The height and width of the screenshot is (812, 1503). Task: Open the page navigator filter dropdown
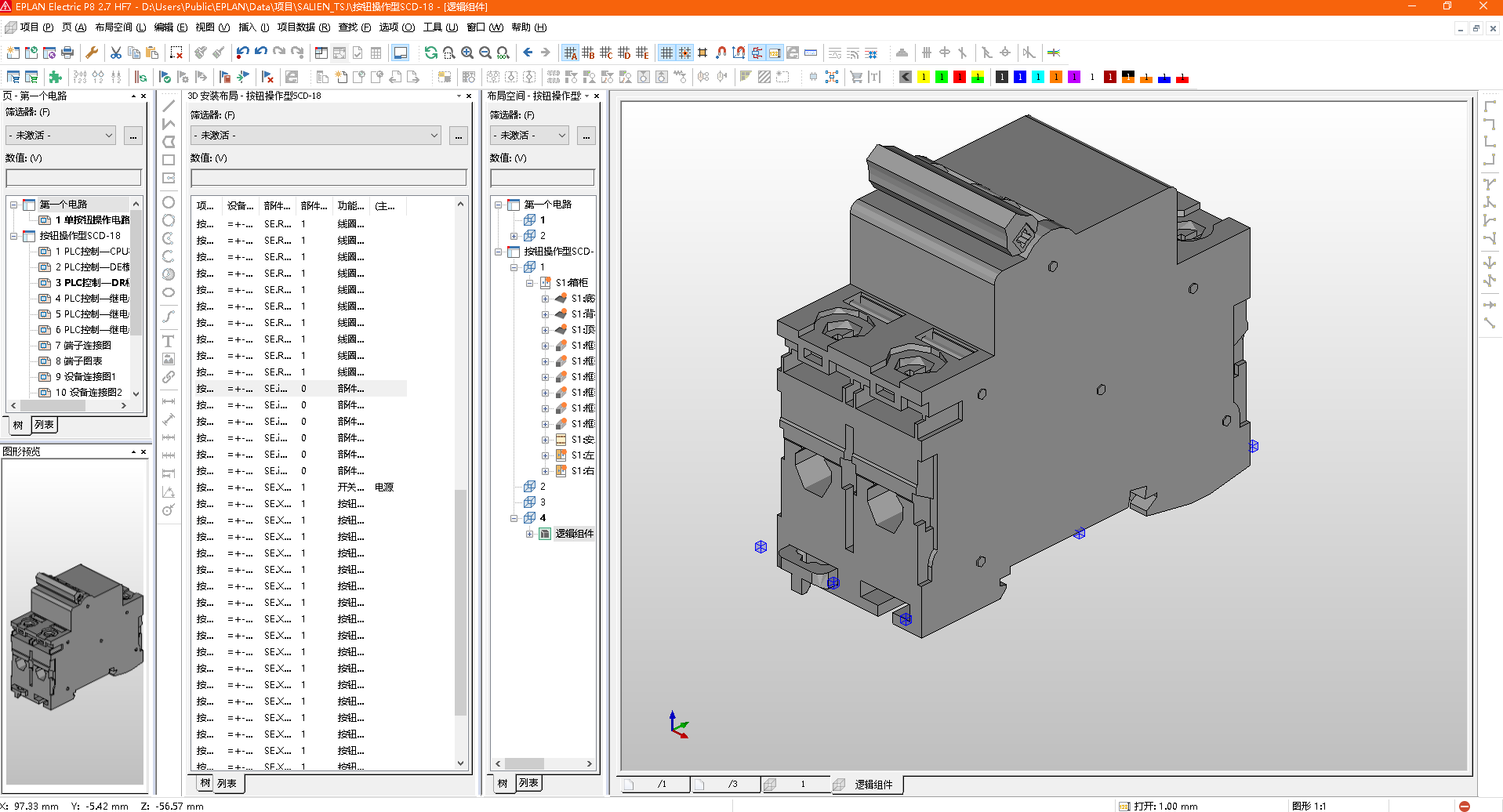click(108, 136)
